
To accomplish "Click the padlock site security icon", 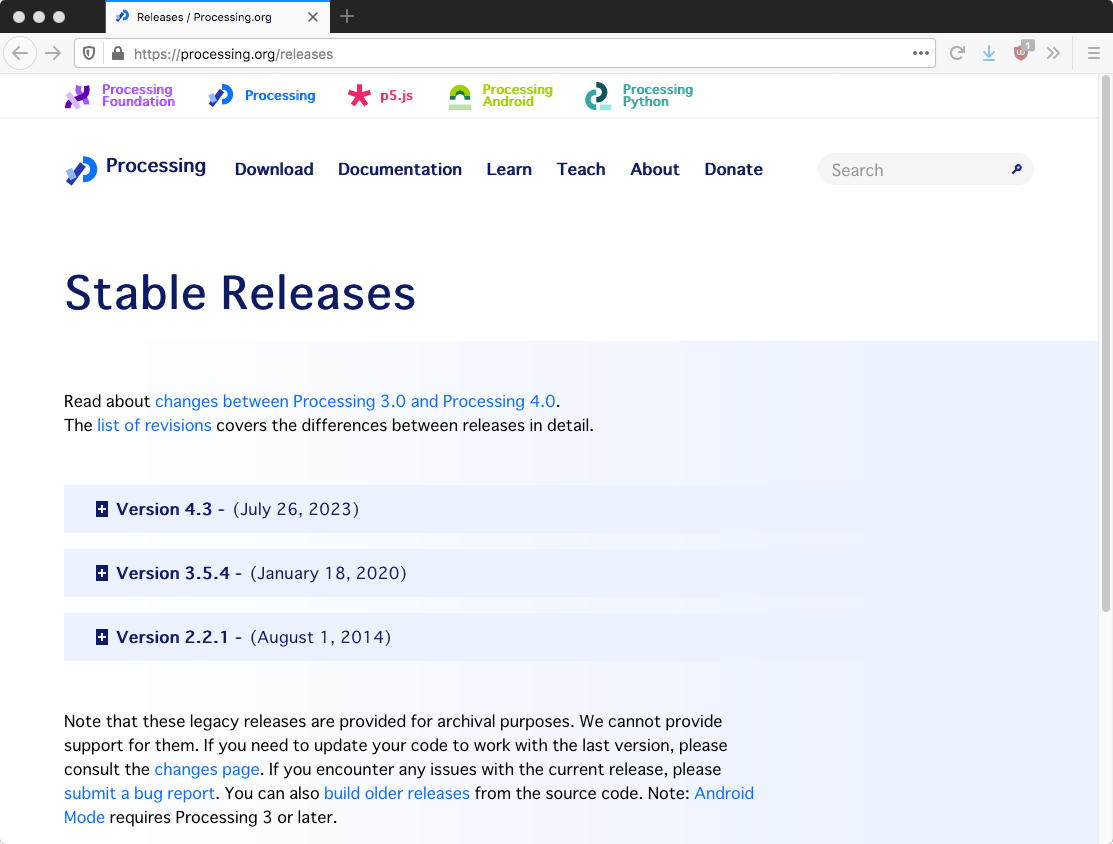I will tap(118, 53).
